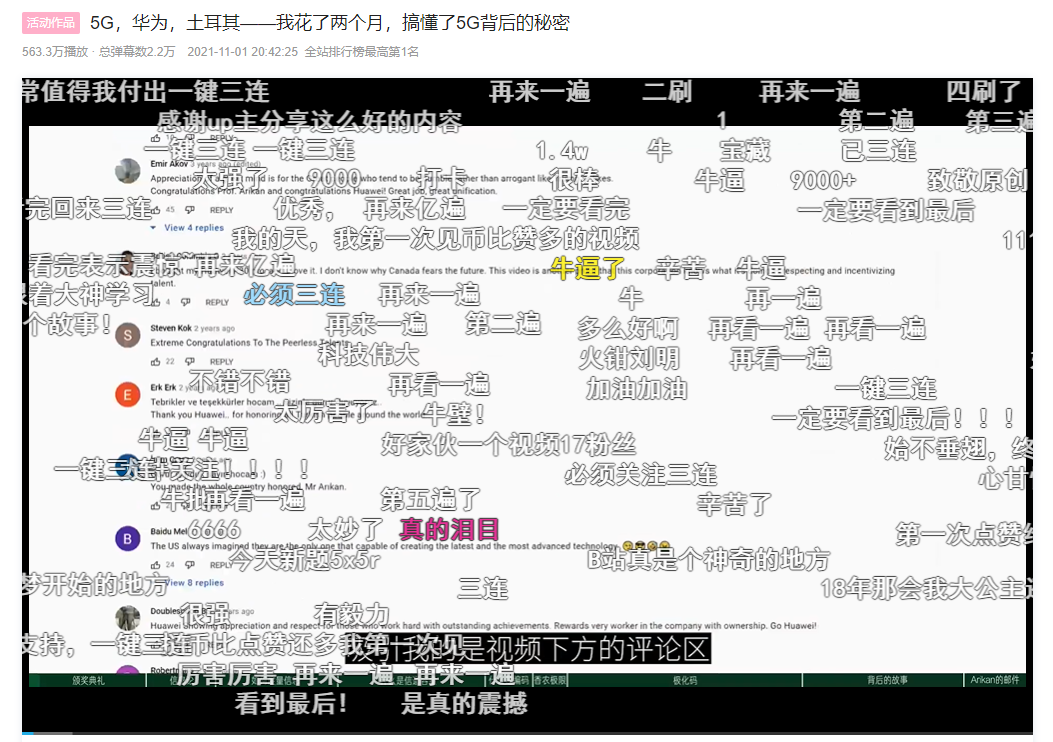Click Doubles' profile avatar
The width and height of the screenshot is (1053, 742).
coord(128,617)
